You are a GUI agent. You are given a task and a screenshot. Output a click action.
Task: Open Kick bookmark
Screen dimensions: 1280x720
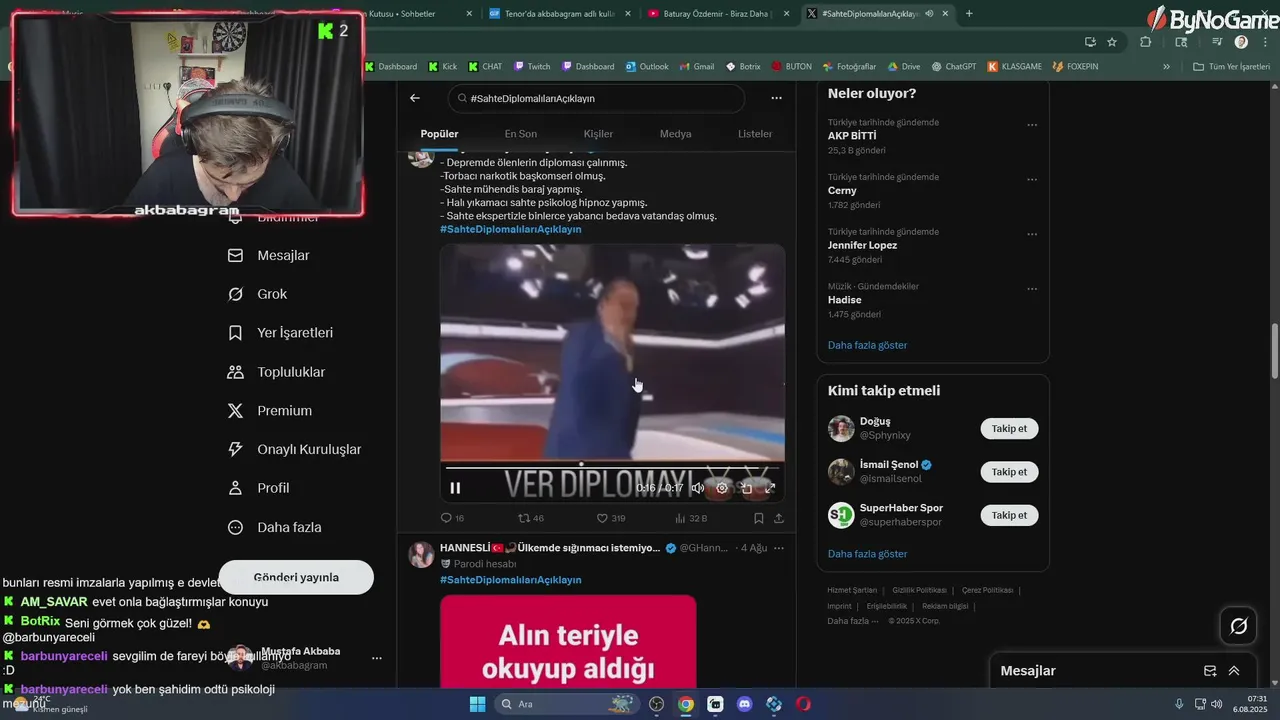pyautogui.click(x=442, y=66)
